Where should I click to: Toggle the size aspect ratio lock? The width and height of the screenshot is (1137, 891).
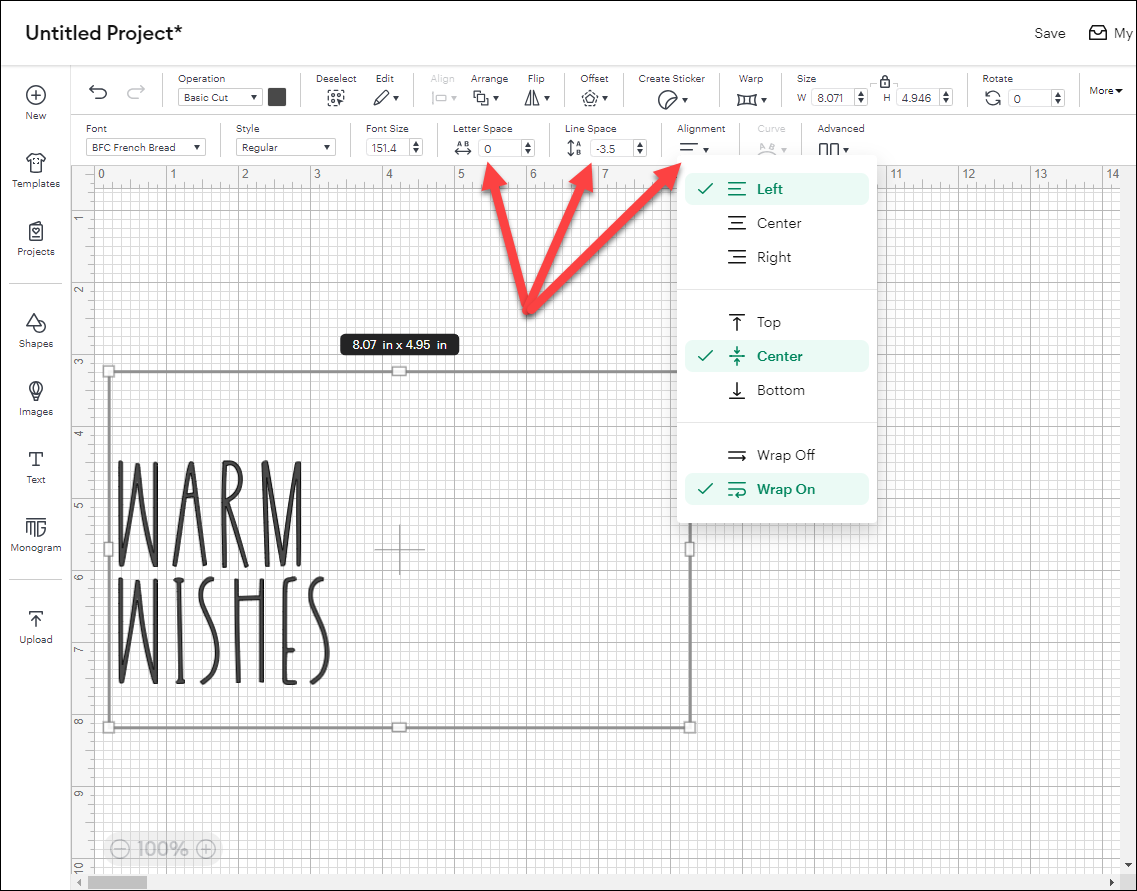(884, 82)
